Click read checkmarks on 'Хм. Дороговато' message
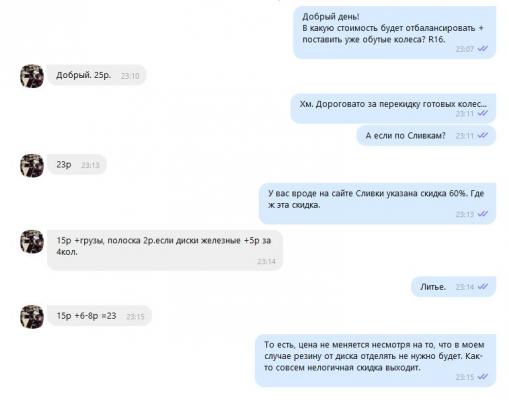The image size is (509, 400). pyautogui.click(x=482, y=113)
